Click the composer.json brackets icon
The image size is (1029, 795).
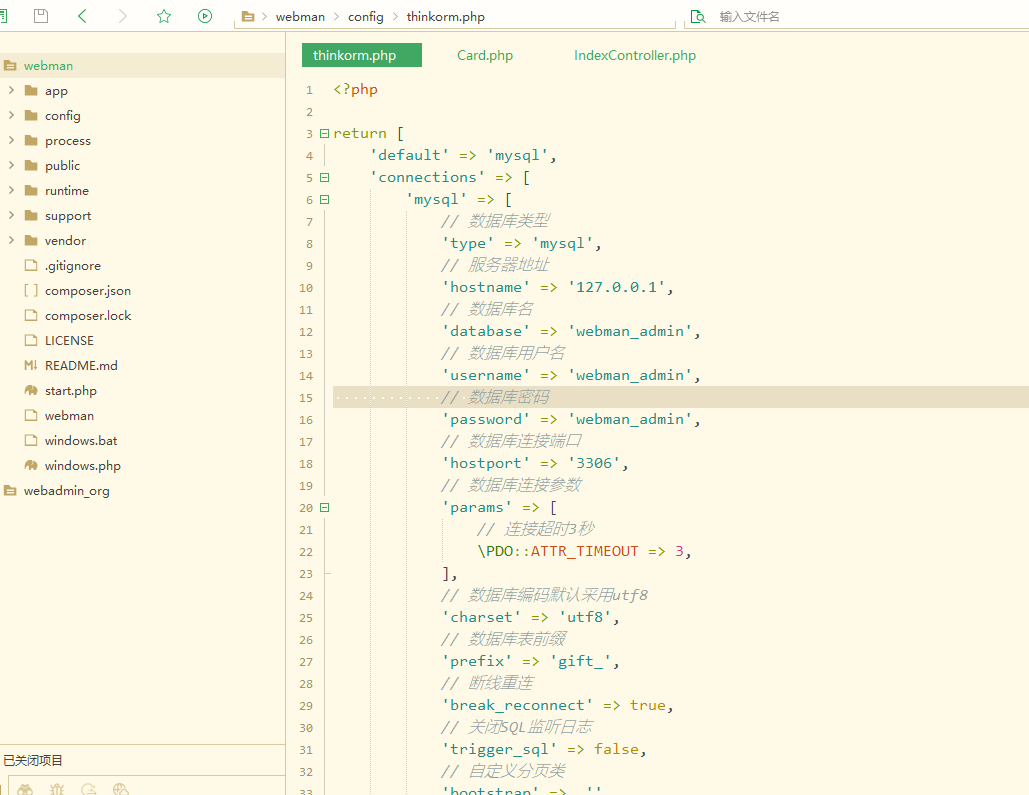31,290
